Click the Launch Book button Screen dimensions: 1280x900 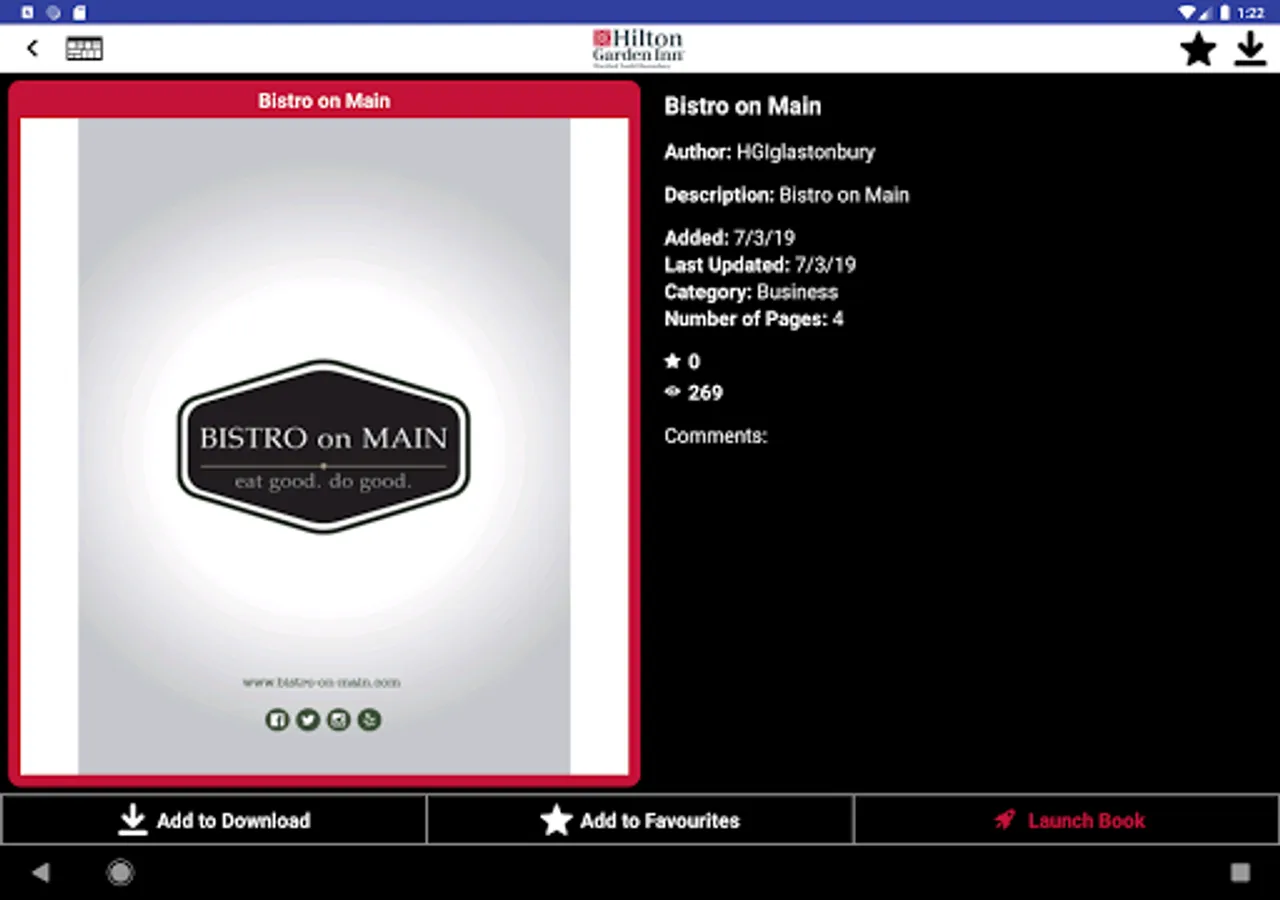pos(1067,820)
